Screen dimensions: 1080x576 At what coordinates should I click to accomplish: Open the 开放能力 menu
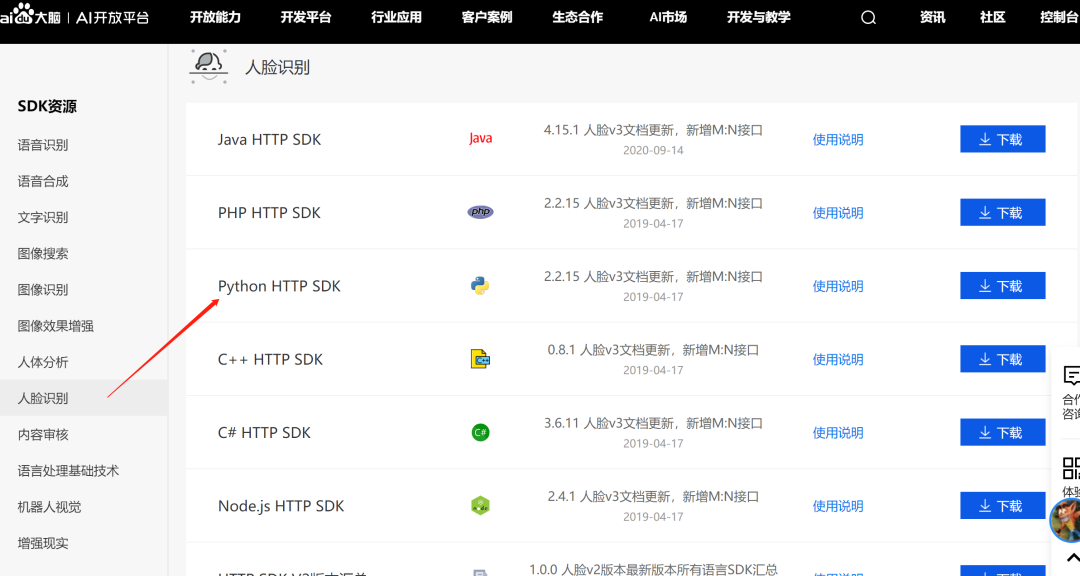click(215, 17)
